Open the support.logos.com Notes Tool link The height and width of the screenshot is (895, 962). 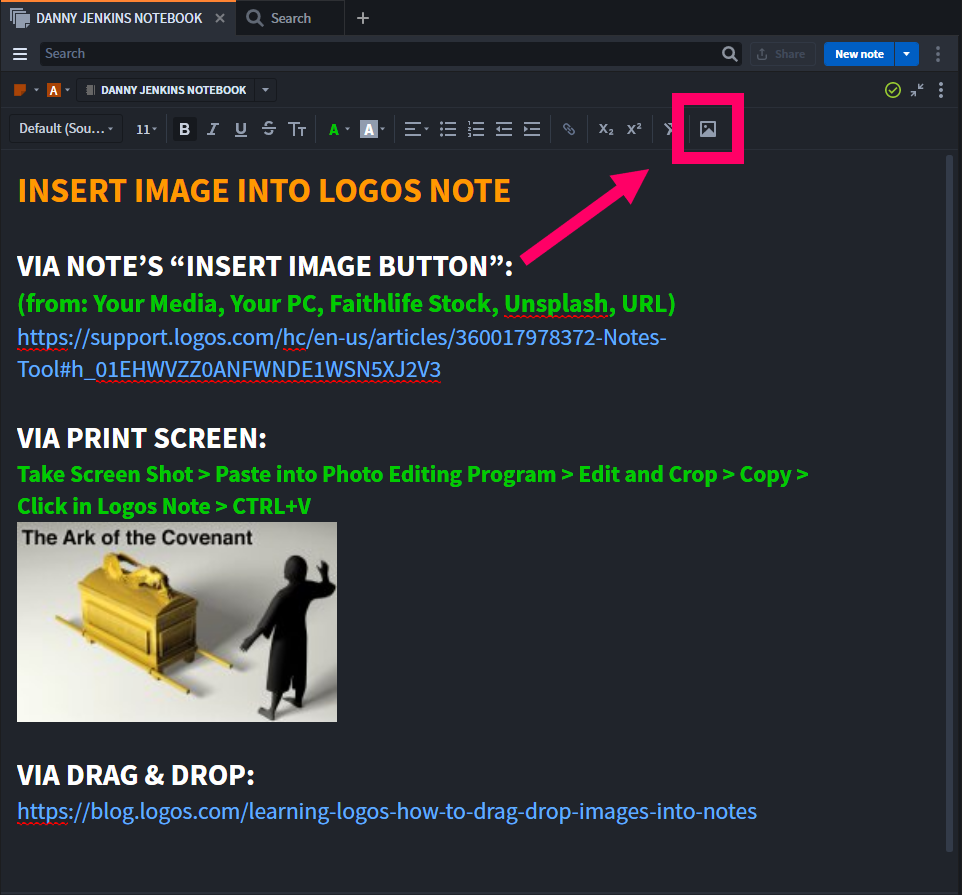(342, 353)
